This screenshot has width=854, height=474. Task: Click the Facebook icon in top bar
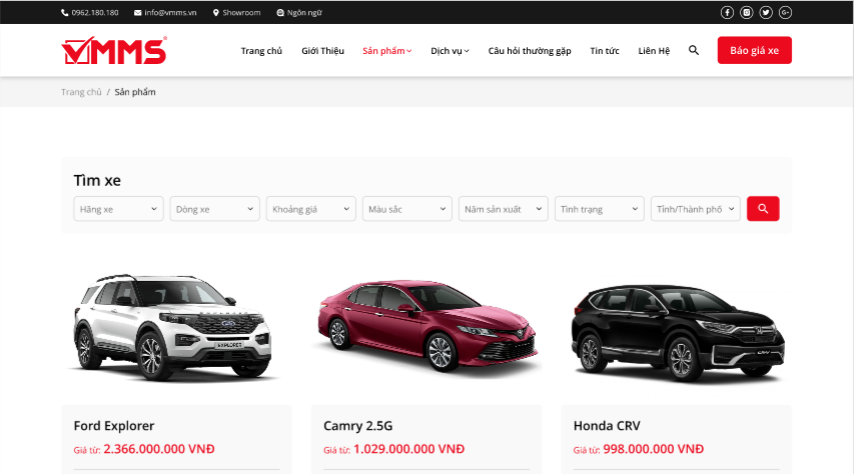pos(727,12)
